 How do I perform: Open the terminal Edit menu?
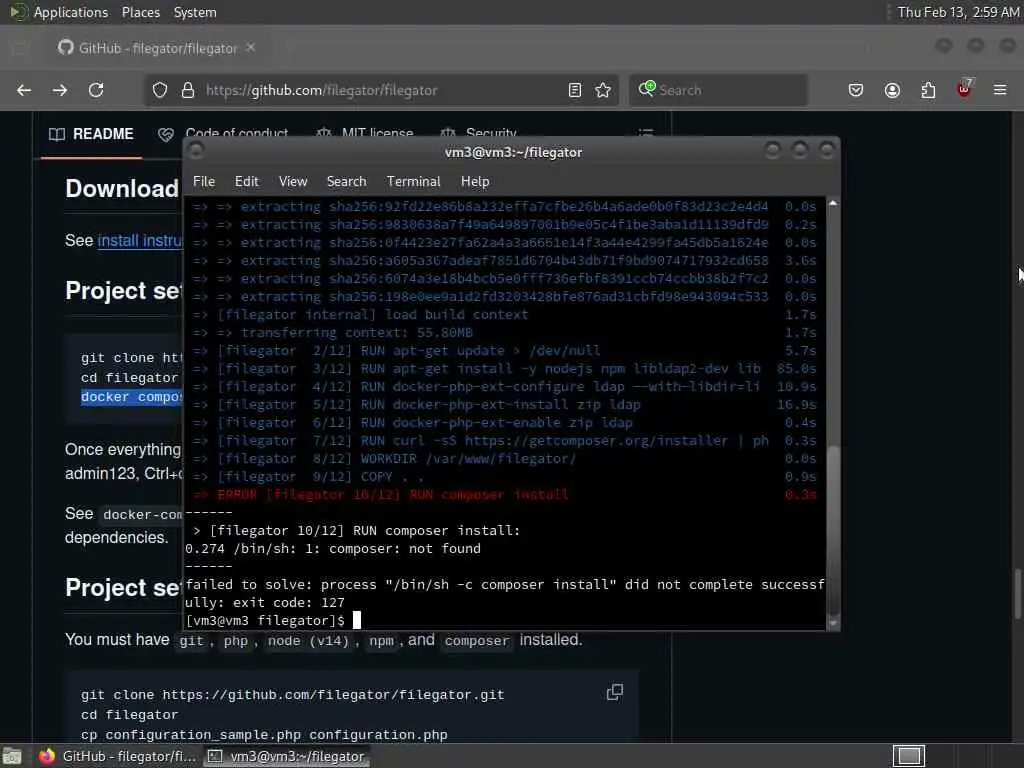247,182
